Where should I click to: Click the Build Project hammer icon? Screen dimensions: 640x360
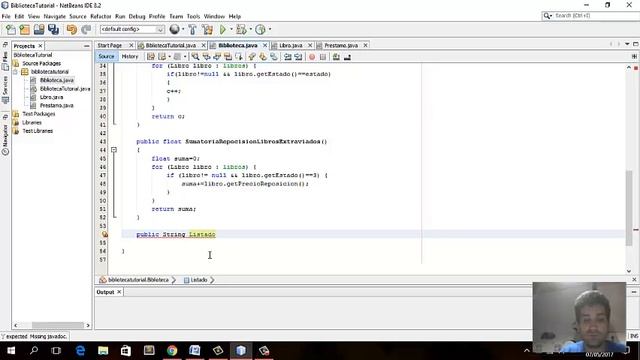(192, 29)
